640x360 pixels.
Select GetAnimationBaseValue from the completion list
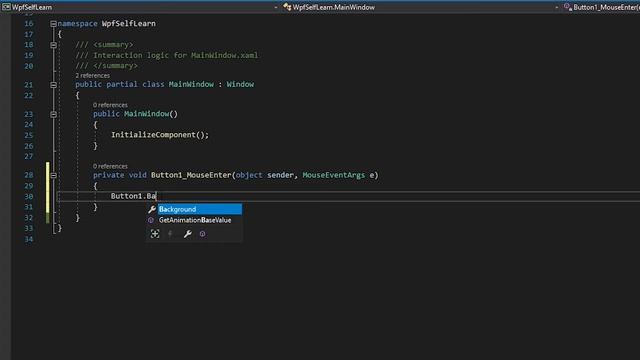tap(195, 220)
